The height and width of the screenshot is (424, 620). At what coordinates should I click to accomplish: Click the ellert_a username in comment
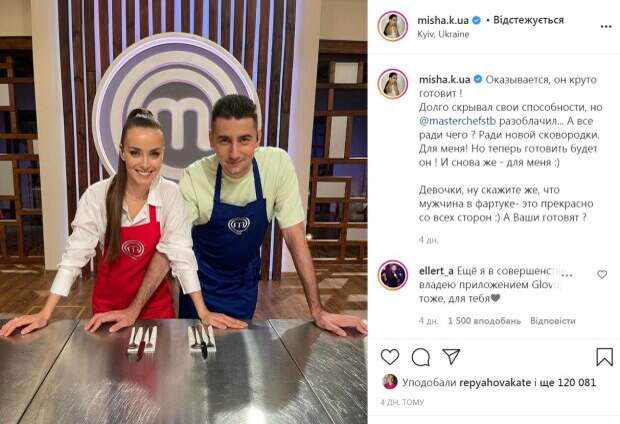click(436, 271)
